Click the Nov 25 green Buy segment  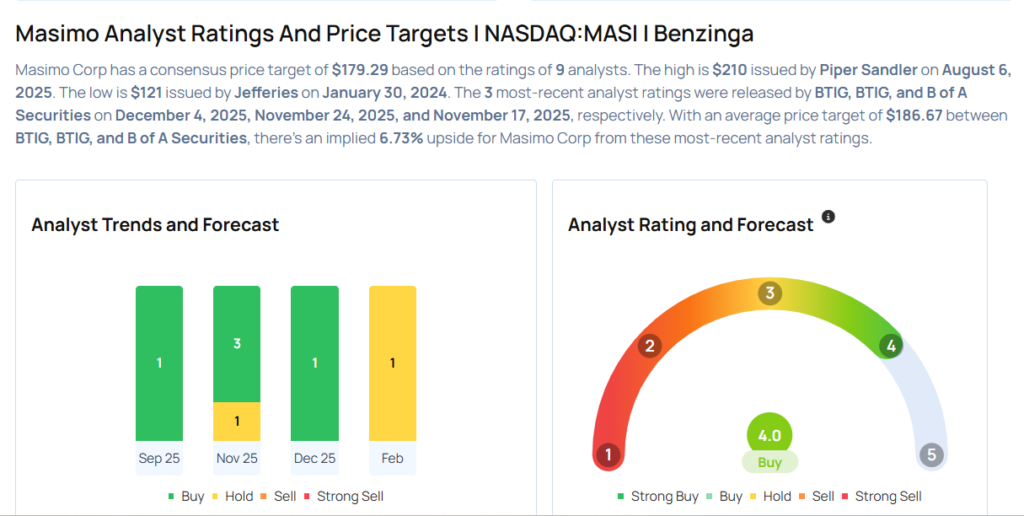[x=237, y=343]
